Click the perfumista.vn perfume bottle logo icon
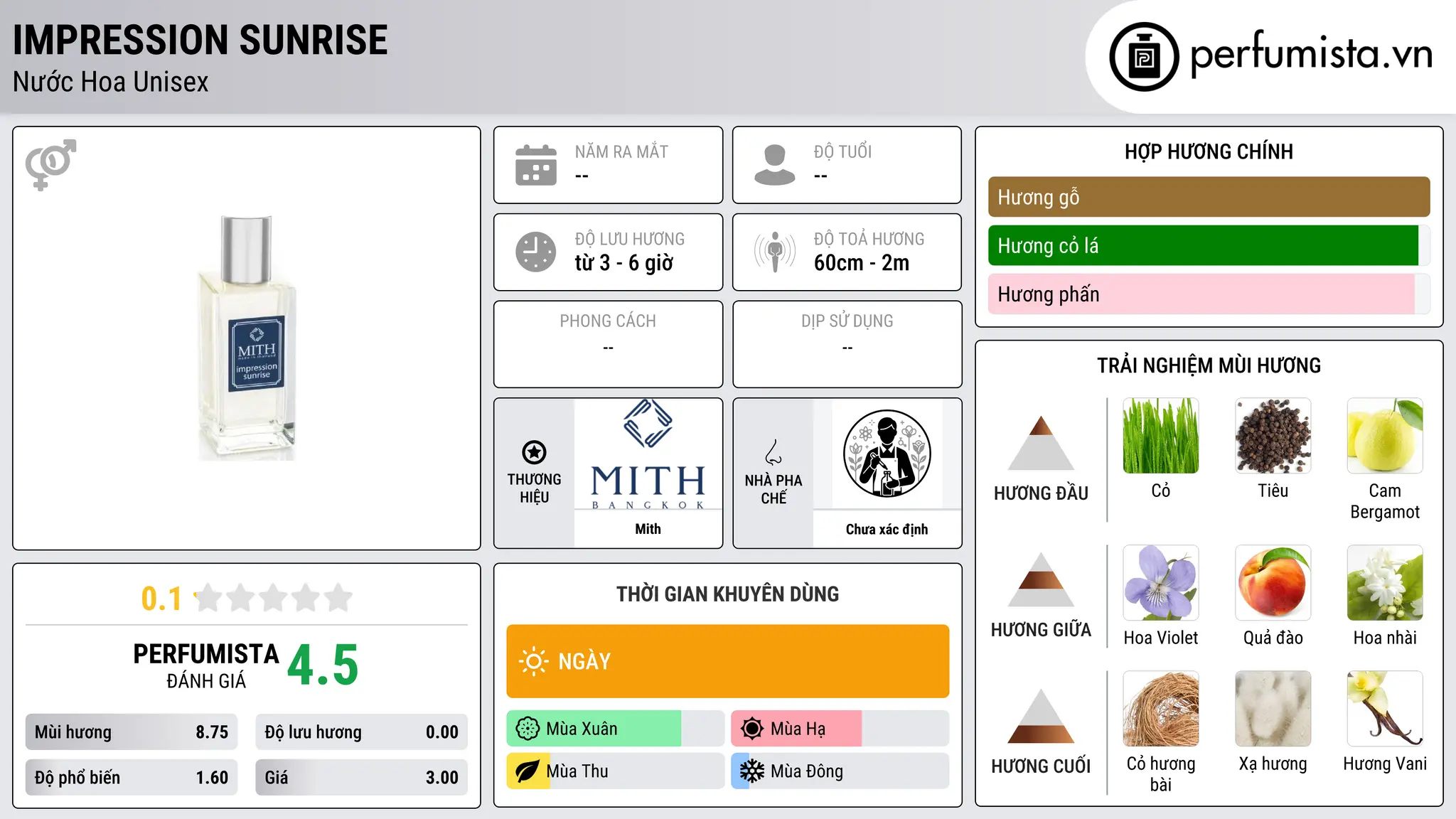This screenshot has height=819, width=1456. (x=1144, y=57)
